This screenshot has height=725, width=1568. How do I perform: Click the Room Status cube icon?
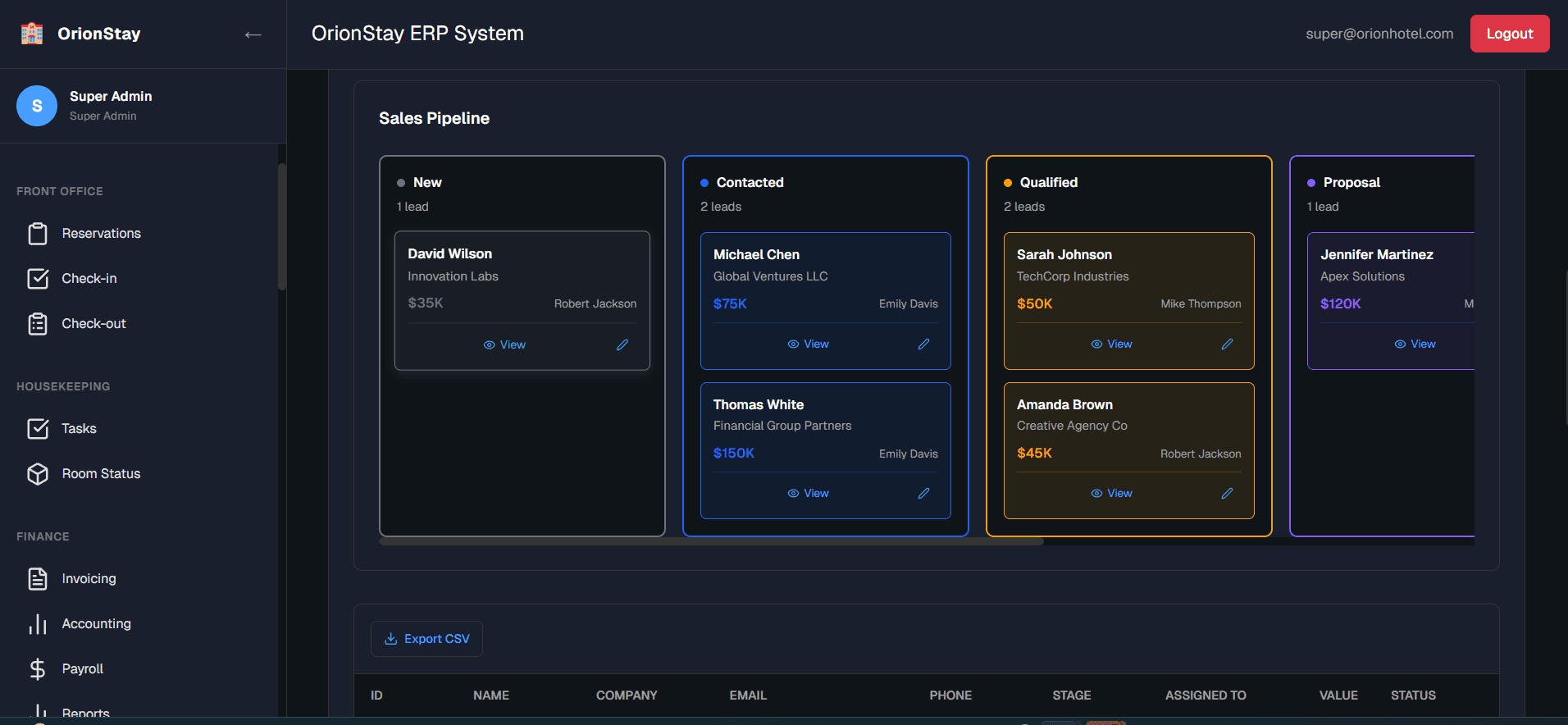point(38,474)
